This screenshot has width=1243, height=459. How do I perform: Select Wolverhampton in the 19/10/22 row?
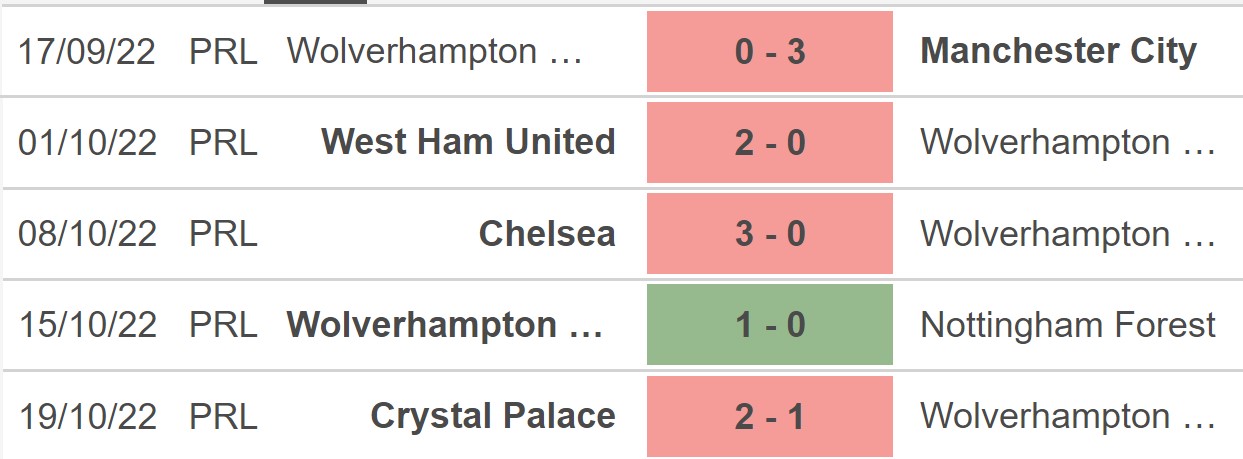(1068, 416)
